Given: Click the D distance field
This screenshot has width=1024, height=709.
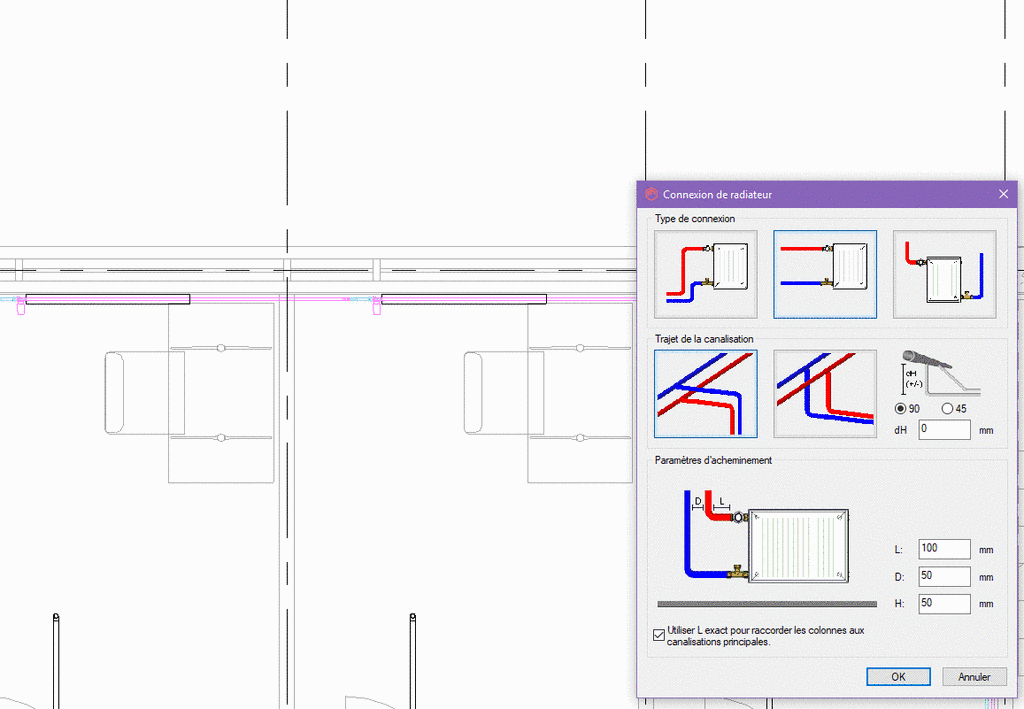Looking at the screenshot, I should 944,577.
